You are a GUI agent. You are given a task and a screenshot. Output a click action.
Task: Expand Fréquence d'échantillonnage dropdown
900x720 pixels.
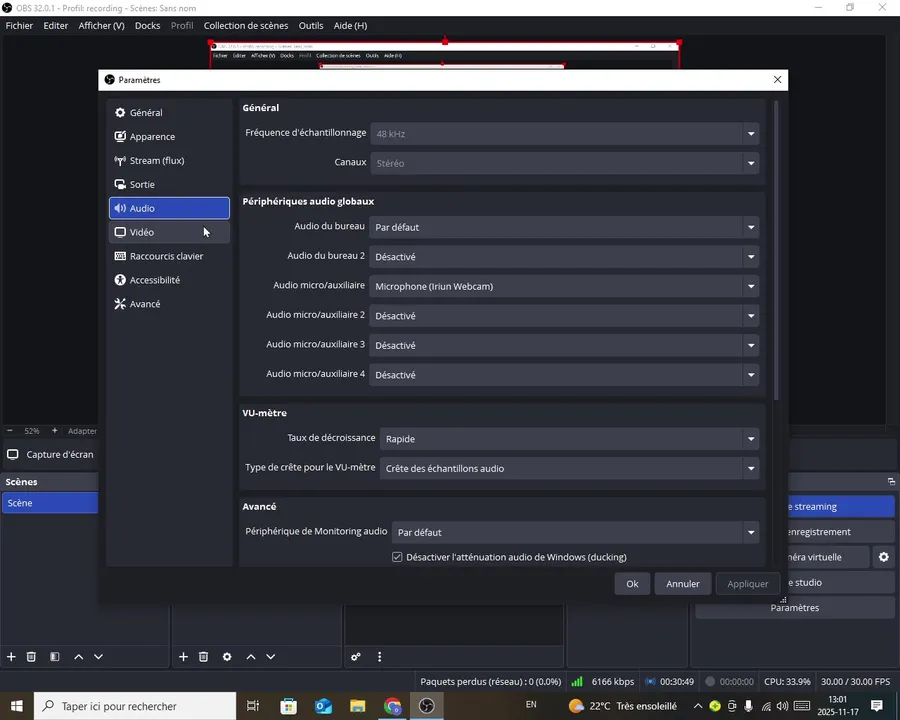click(565, 134)
